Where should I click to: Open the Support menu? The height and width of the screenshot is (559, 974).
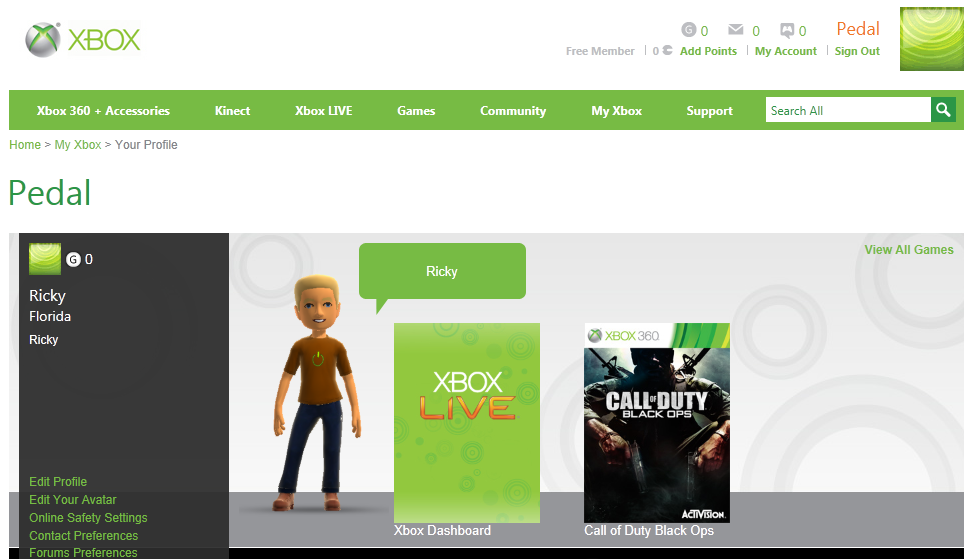point(709,111)
